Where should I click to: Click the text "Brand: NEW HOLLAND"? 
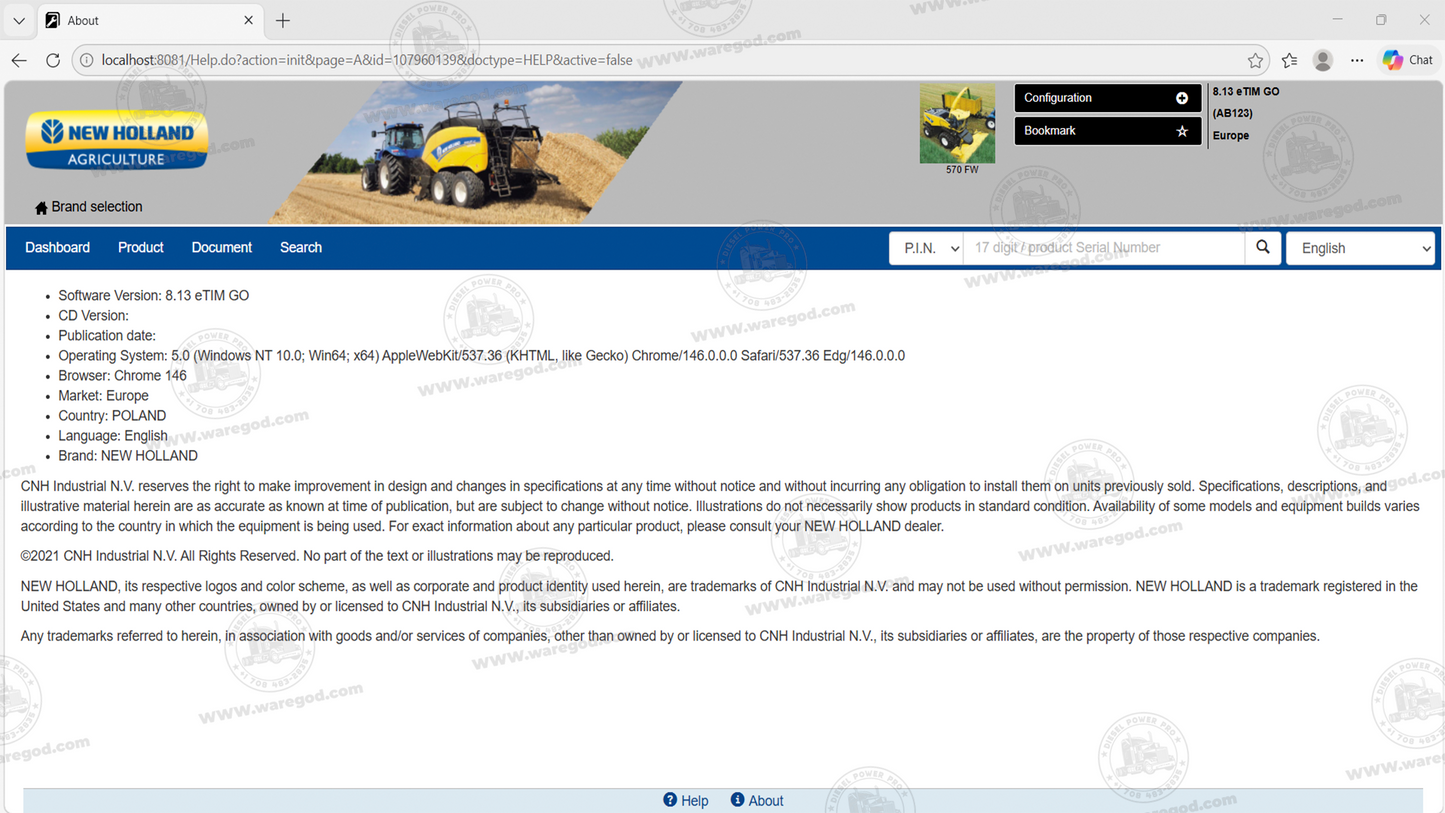(x=128, y=456)
